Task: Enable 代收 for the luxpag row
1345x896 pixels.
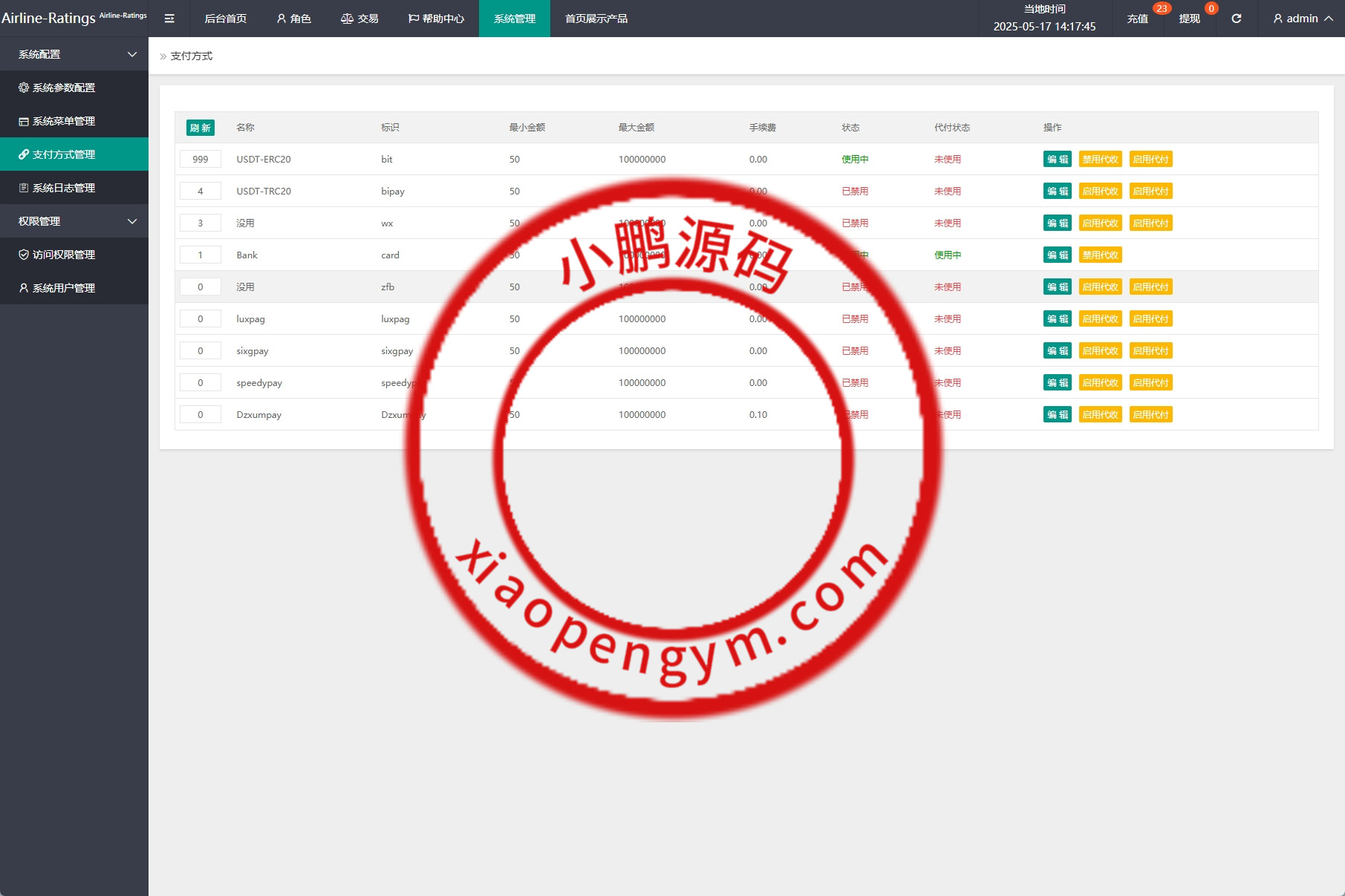Action: (1100, 319)
